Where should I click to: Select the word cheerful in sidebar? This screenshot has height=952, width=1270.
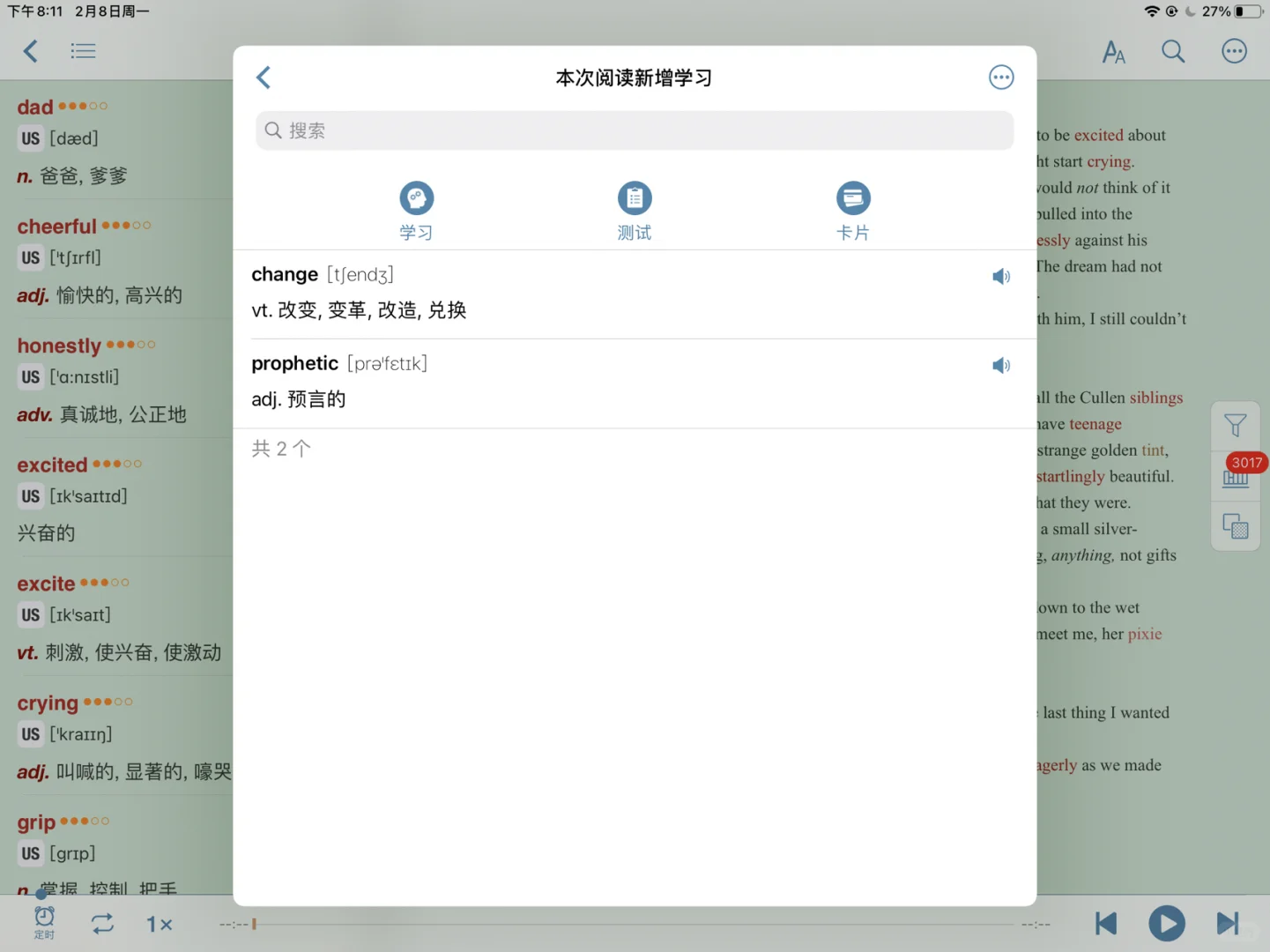point(57,227)
